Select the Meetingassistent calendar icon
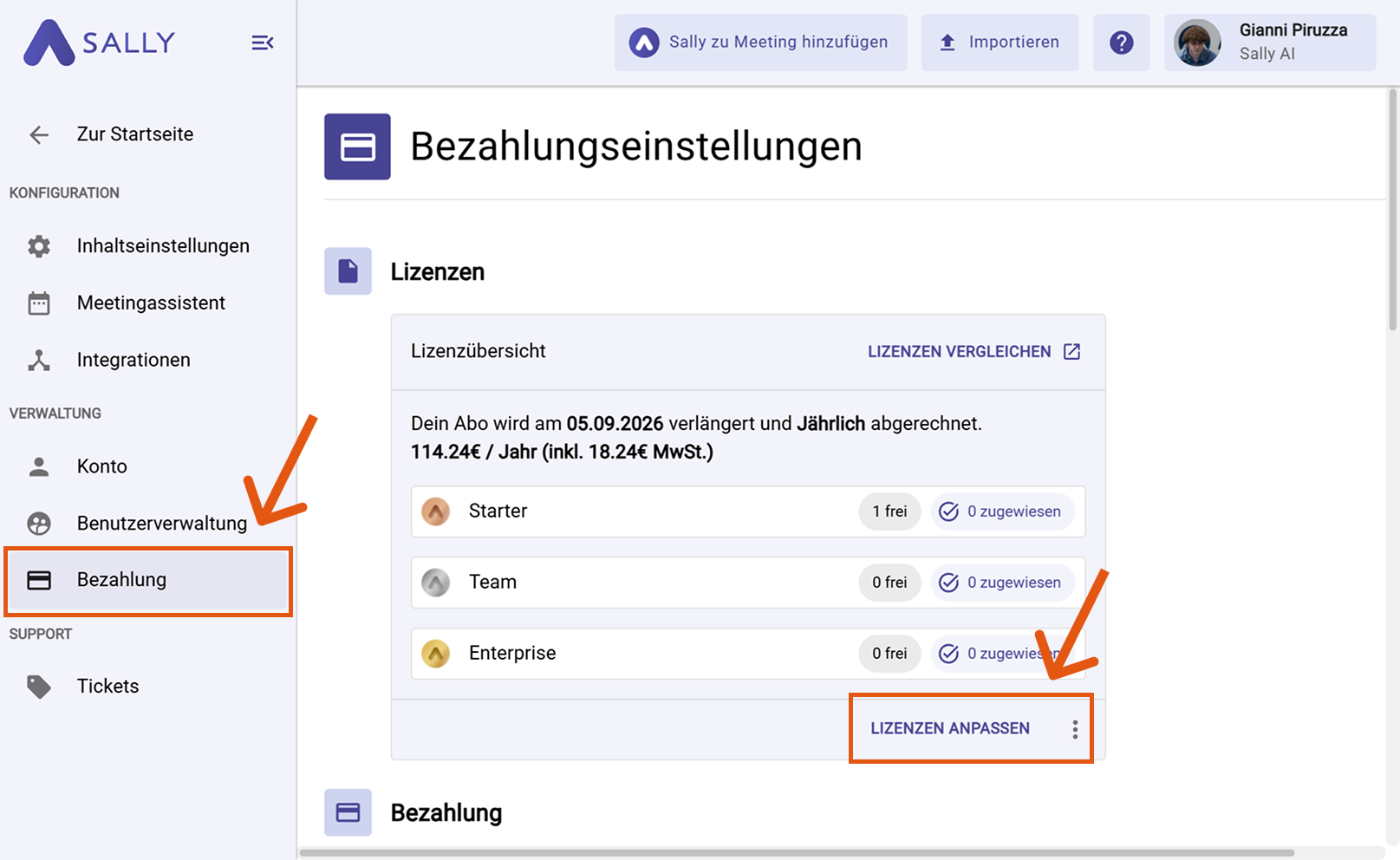The width and height of the screenshot is (1400, 860). pos(38,303)
